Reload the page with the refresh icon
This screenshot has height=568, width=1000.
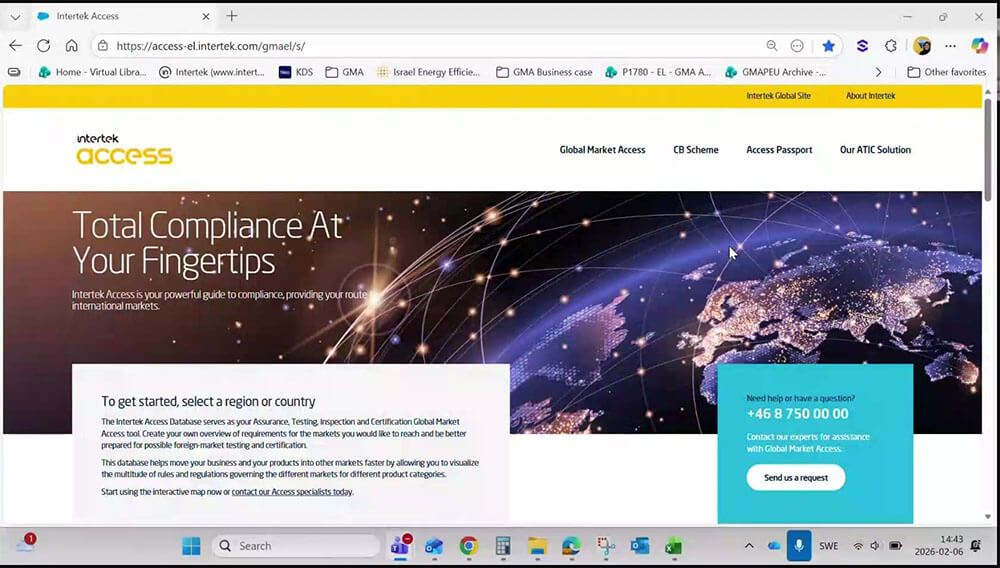point(43,45)
